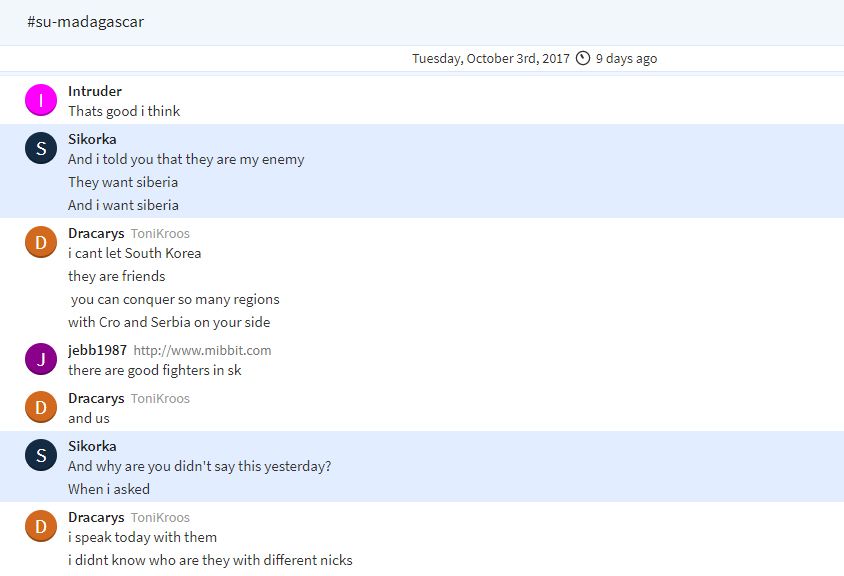
Task: Click the clock icon near the date
Action: tap(583, 58)
